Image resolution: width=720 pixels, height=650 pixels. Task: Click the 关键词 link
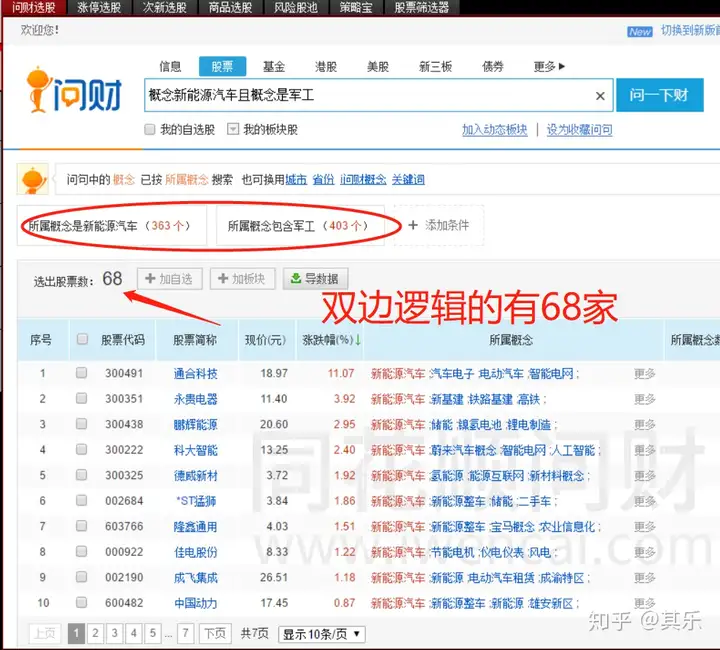408,179
